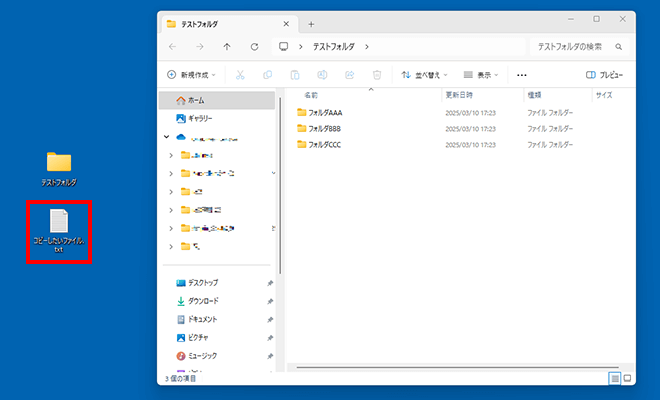Image resolution: width=660 pixels, height=400 pixels.
Task: Click the OneDrive cloud icon in navigation pane
Action: click(181, 137)
